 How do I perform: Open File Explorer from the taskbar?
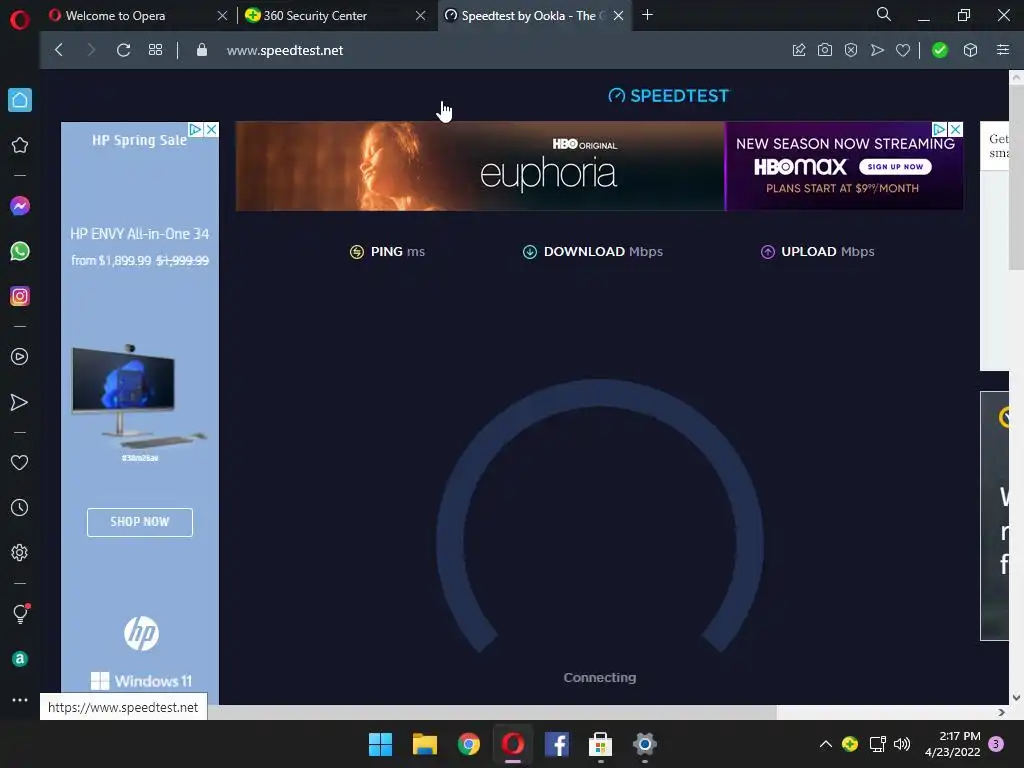tap(424, 744)
